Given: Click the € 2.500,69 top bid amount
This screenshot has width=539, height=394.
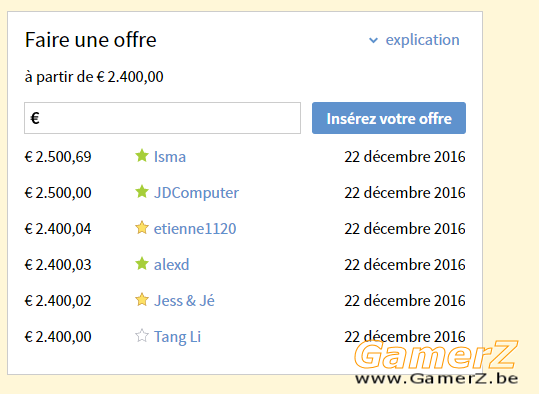Looking at the screenshot, I should (58, 157).
